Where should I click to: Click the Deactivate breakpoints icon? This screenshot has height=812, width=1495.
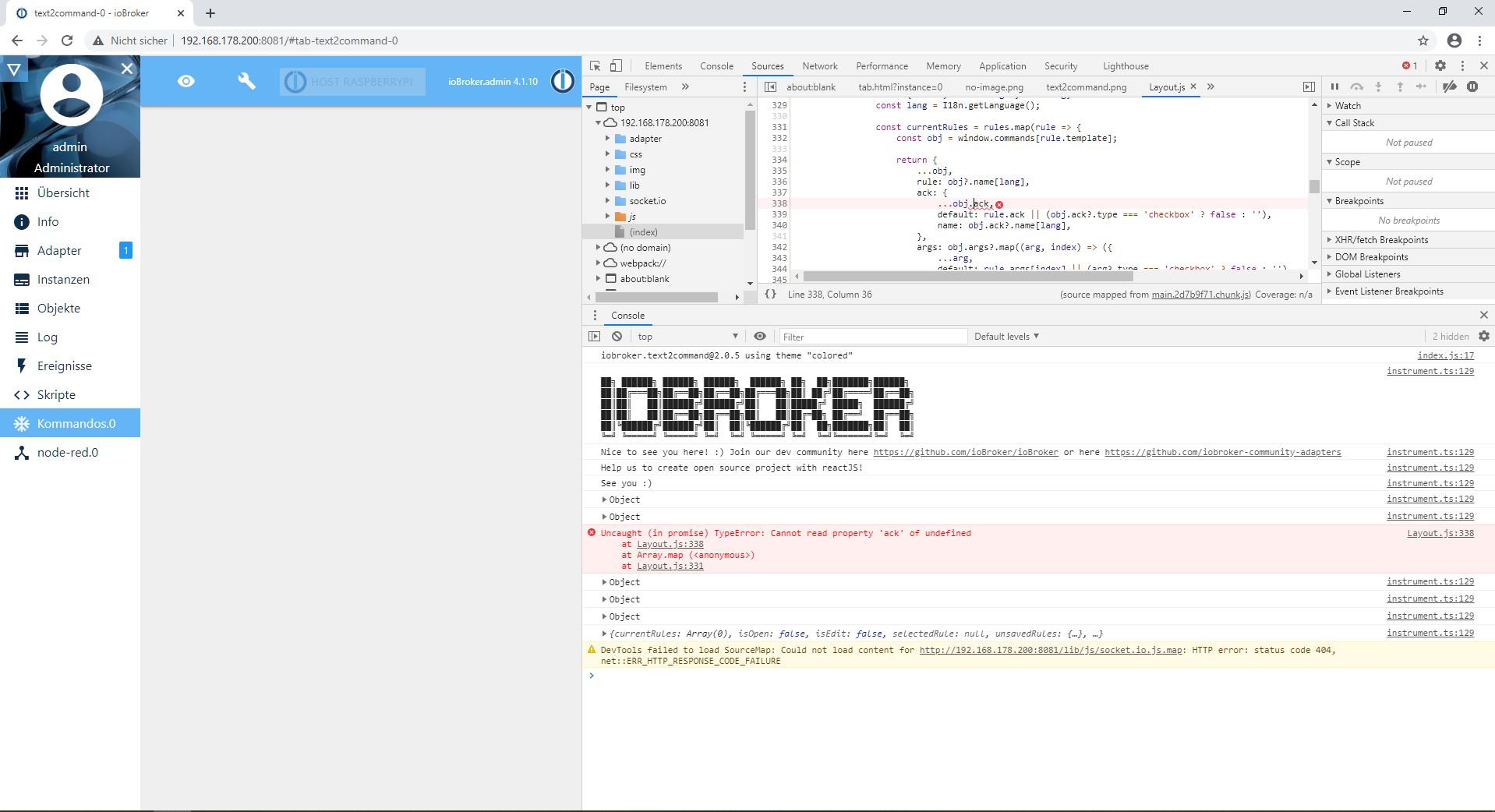pos(1450,86)
